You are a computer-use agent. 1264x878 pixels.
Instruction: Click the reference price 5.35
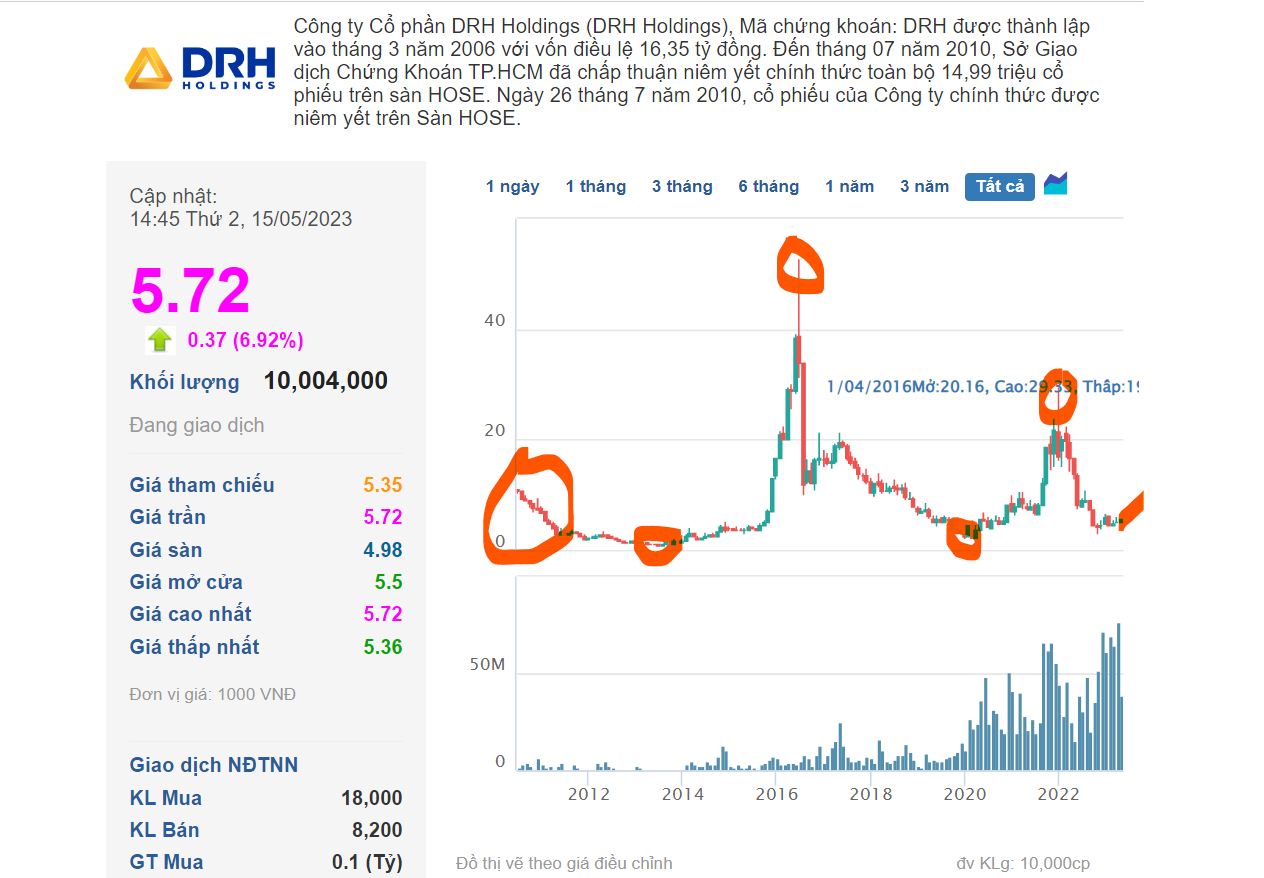383,485
